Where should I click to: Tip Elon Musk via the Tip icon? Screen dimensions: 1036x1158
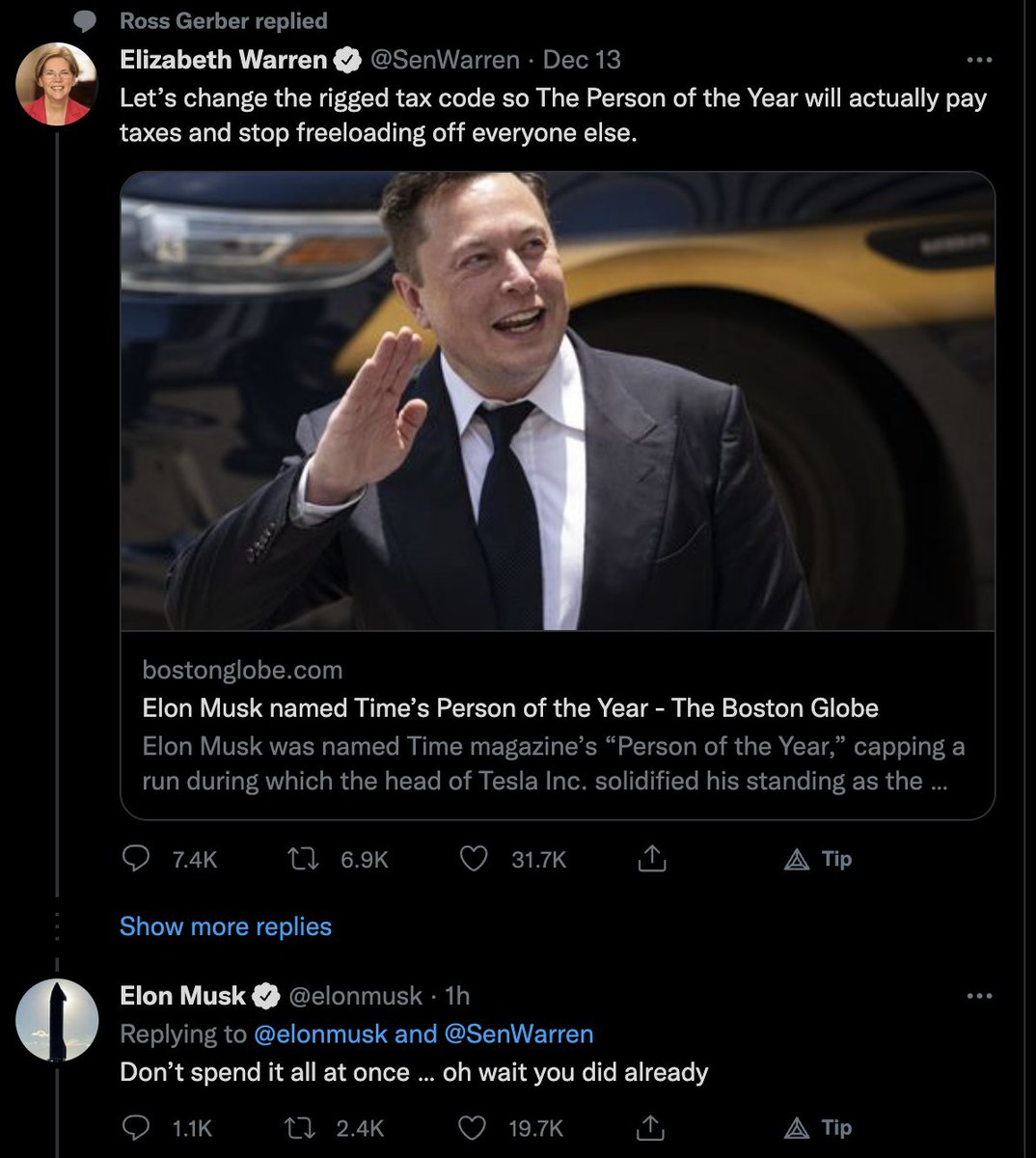pos(818,1127)
